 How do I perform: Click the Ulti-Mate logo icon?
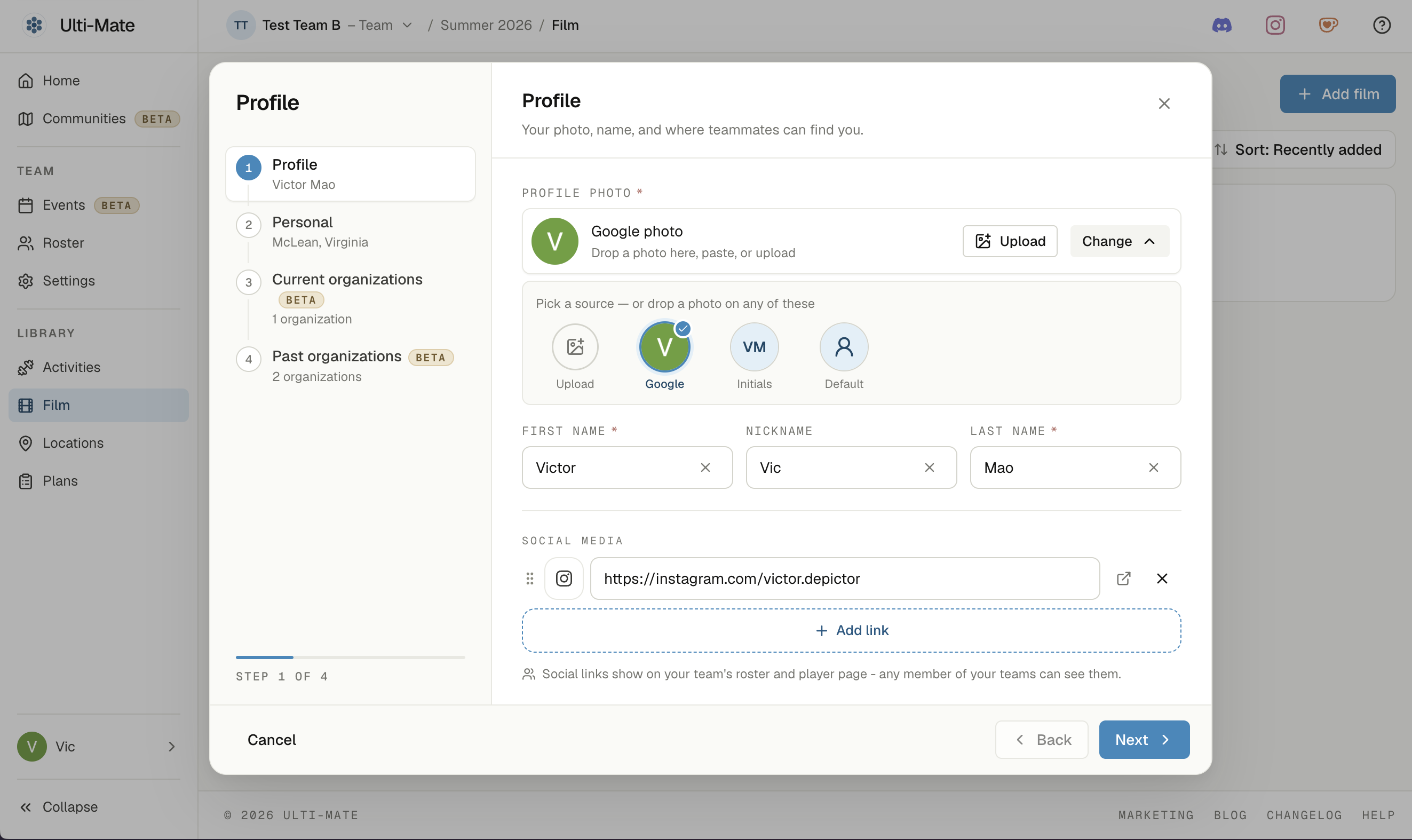tap(34, 25)
